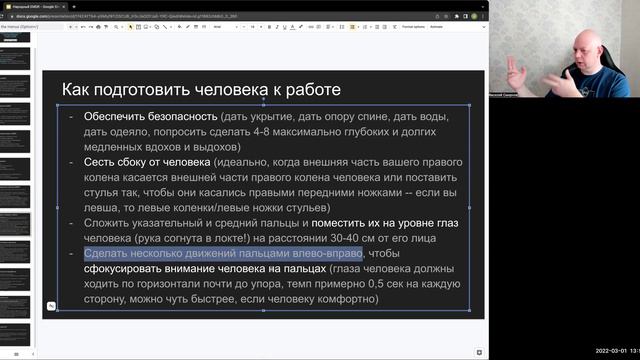Click the Insert link icon

pyautogui.click(x=311, y=27)
